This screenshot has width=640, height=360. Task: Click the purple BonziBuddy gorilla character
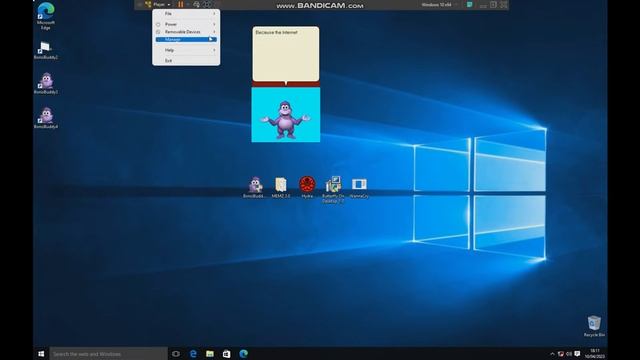click(x=286, y=119)
